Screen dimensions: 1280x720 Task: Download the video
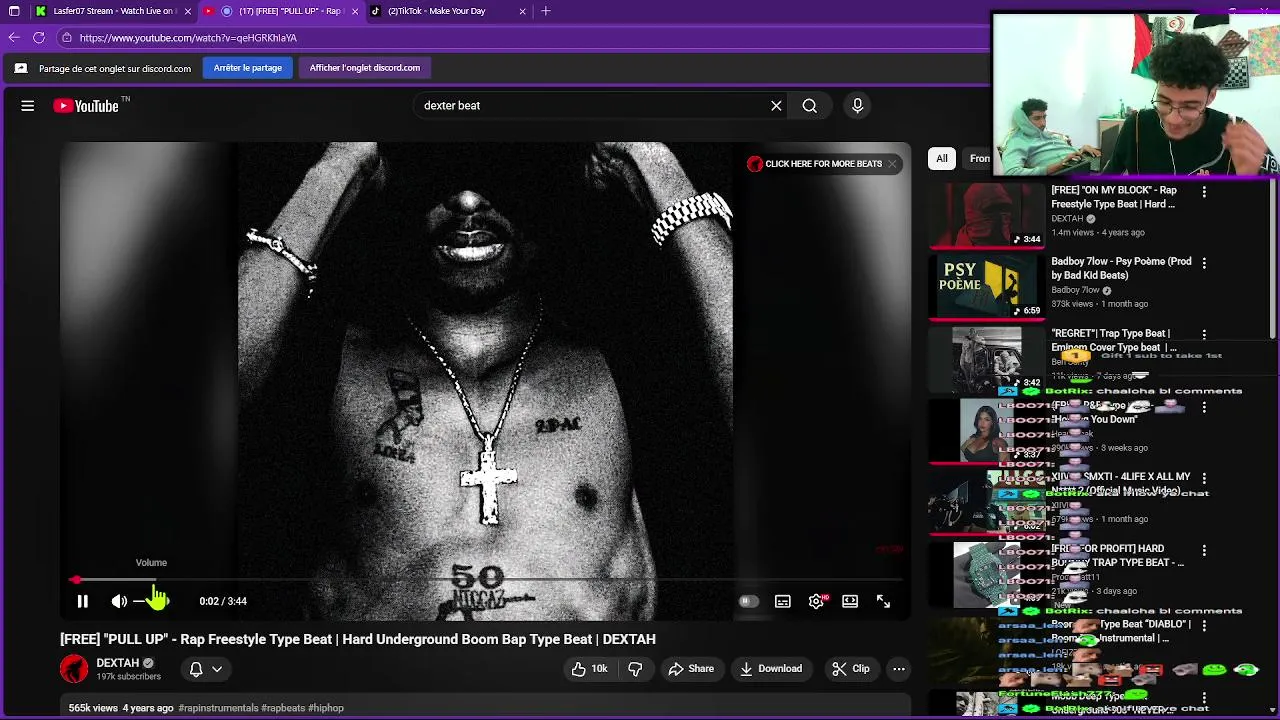[x=771, y=669]
